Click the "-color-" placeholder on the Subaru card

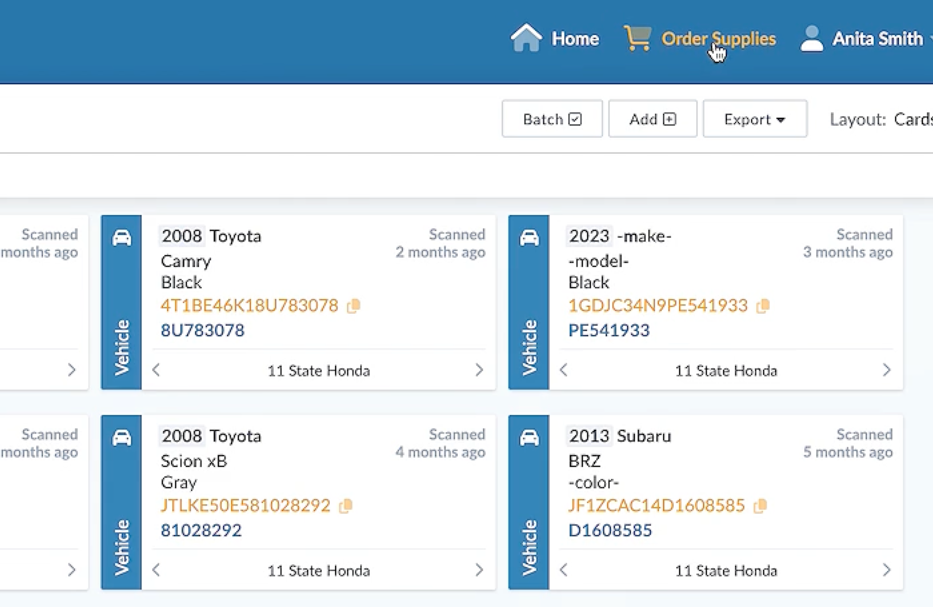593,483
